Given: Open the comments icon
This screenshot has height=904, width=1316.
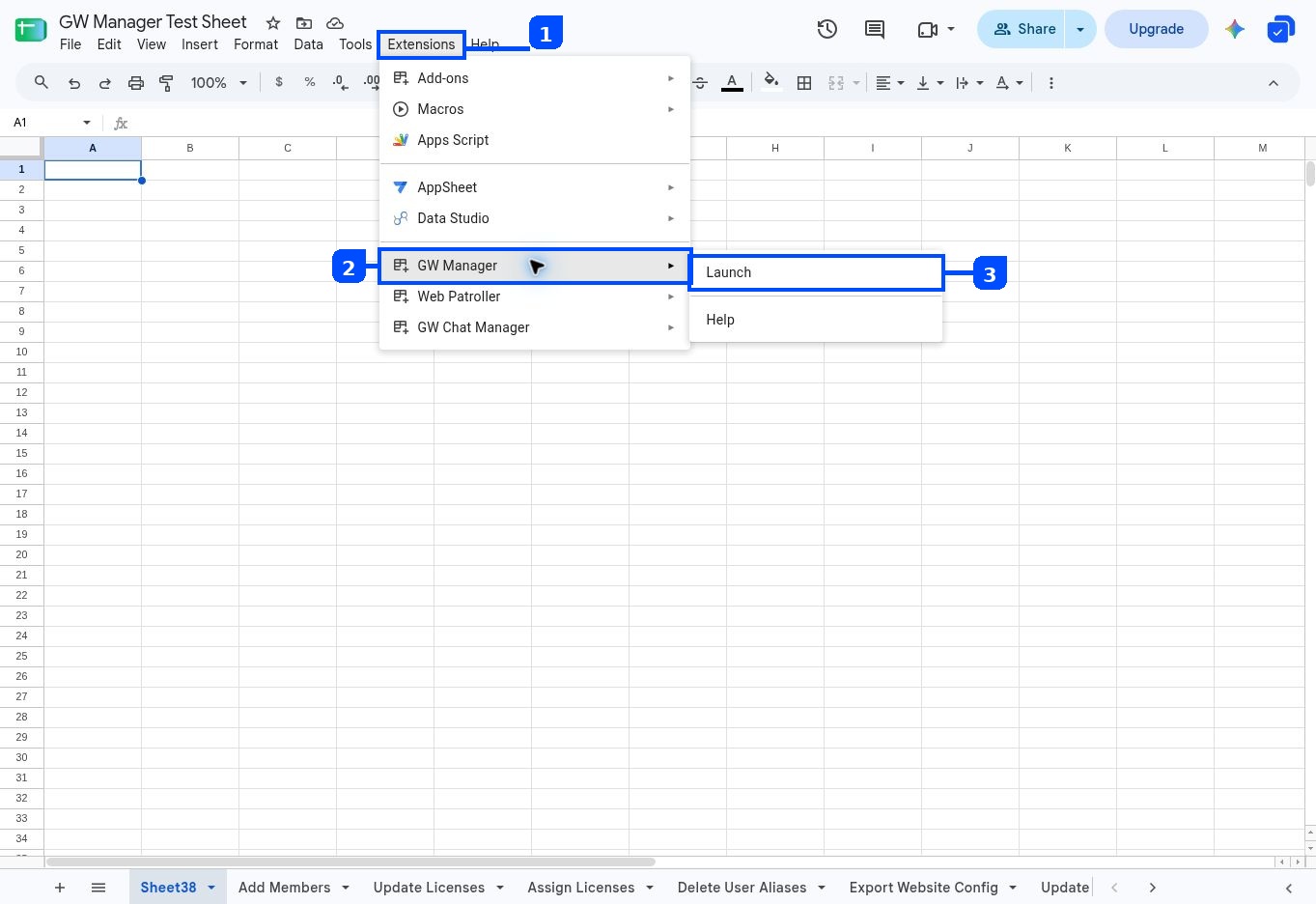Looking at the screenshot, I should click(x=875, y=29).
